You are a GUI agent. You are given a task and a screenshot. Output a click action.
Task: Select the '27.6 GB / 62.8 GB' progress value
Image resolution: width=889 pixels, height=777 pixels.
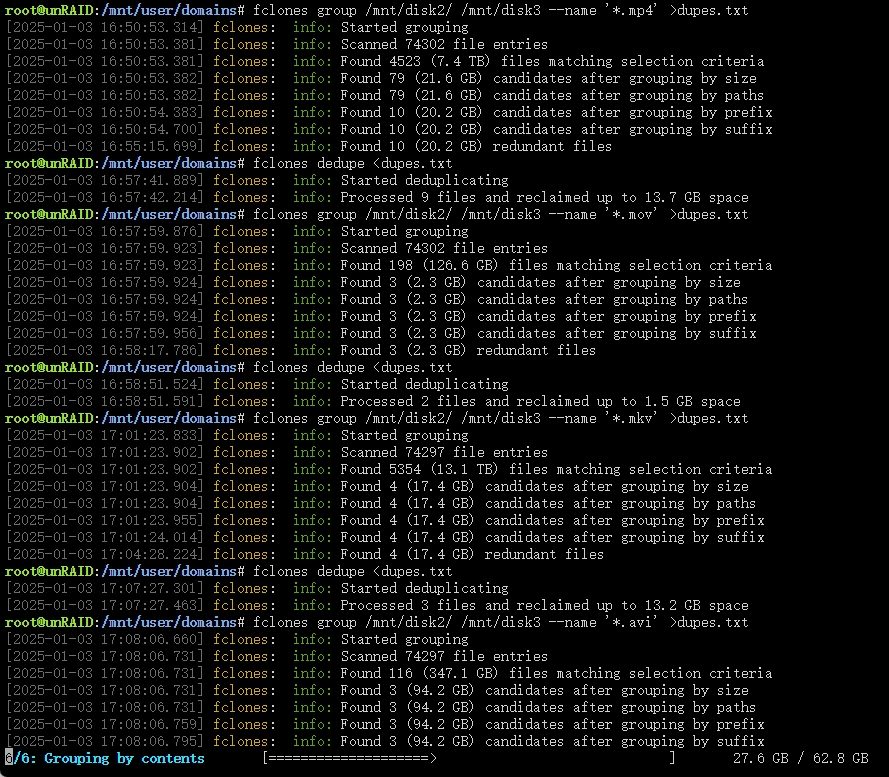[801, 759]
